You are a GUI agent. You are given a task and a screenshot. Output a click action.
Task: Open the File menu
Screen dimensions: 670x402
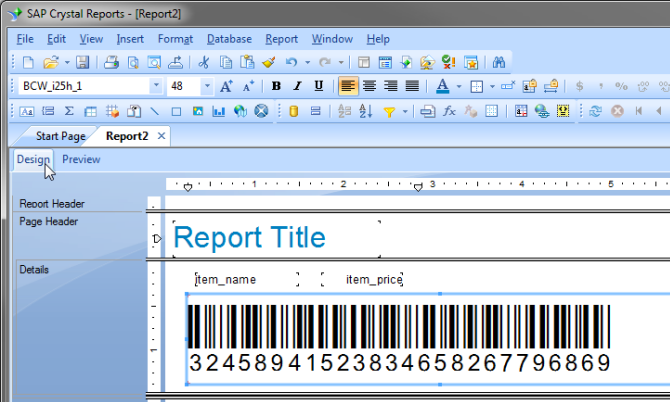click(x=25, y=39)
